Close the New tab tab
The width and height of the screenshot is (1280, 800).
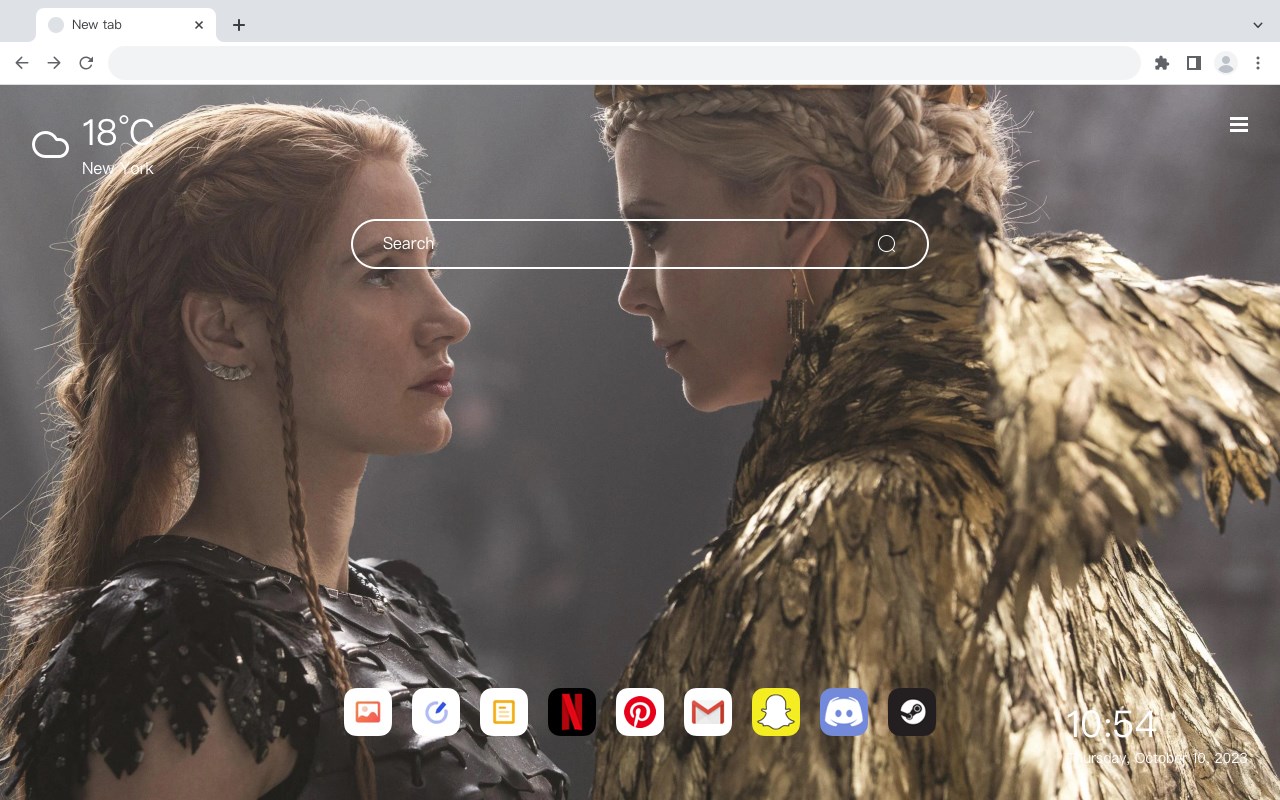[199, 25]
